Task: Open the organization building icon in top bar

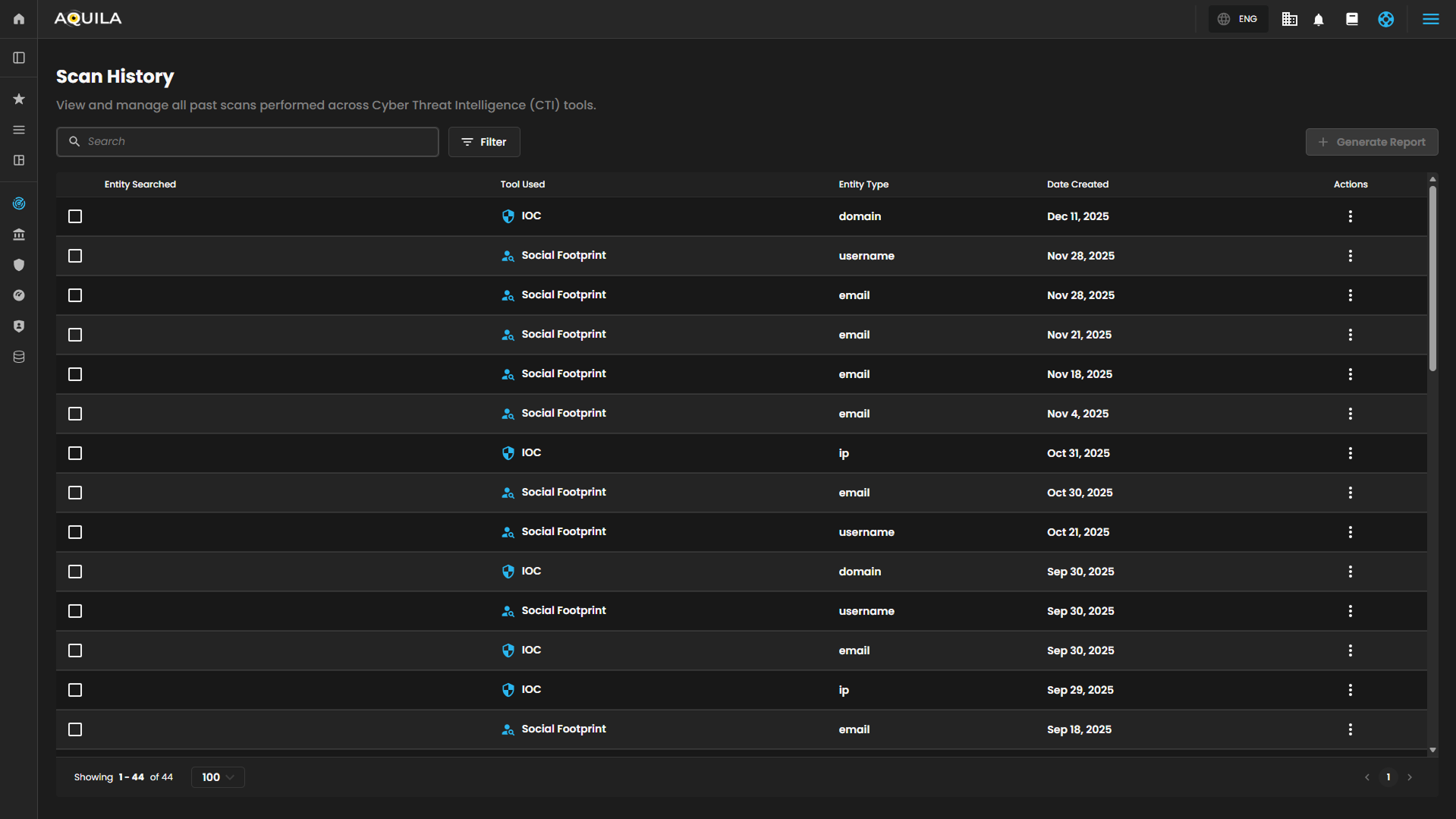Action: (x=1289, y=20)
